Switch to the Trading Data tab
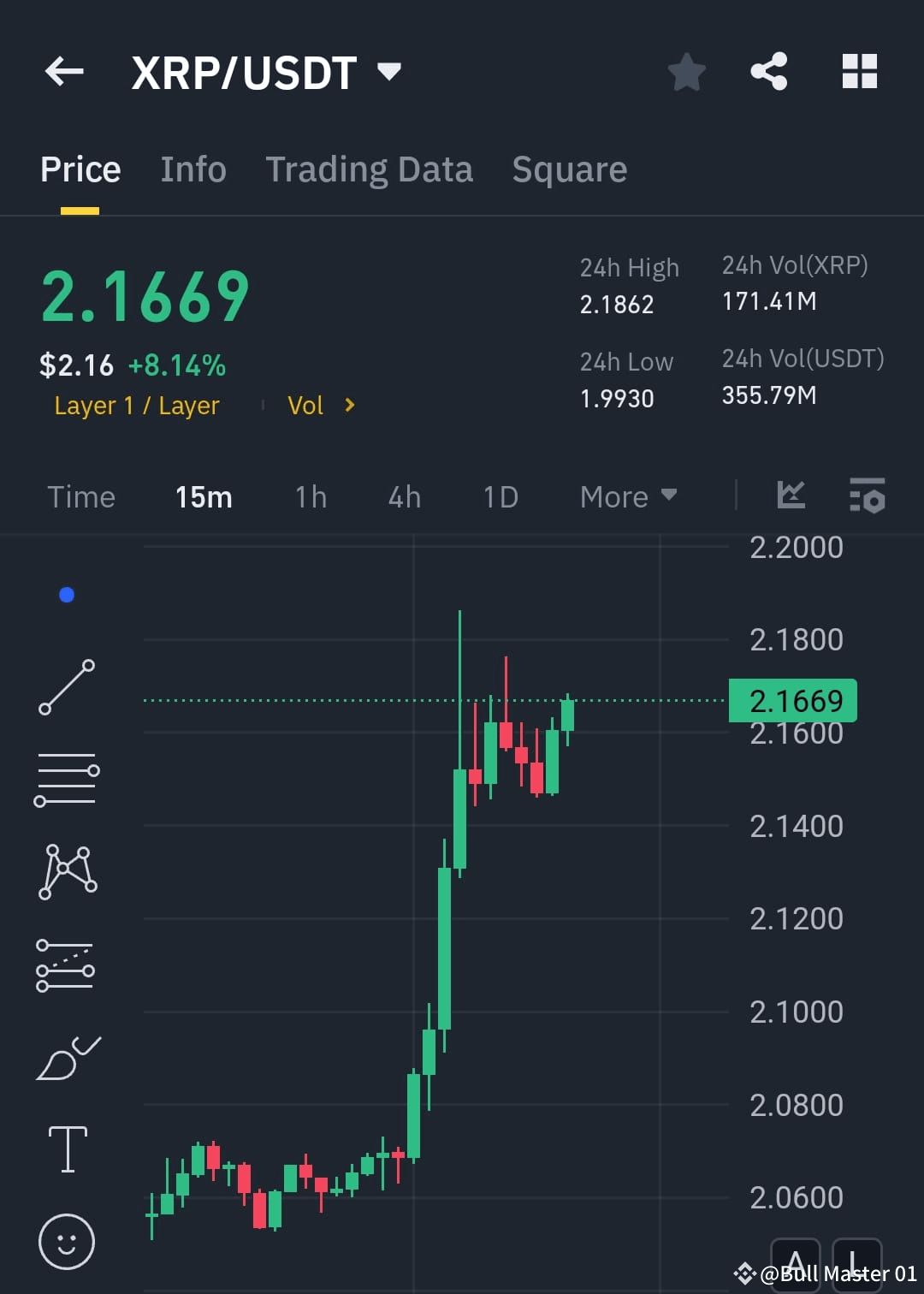The width and height of the screenshot is (924, 1294). pos(370,169)
